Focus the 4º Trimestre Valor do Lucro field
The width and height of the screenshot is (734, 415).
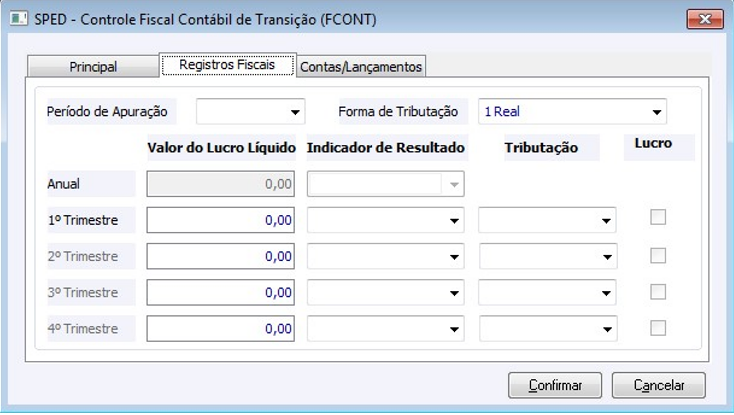click(221, 329)
